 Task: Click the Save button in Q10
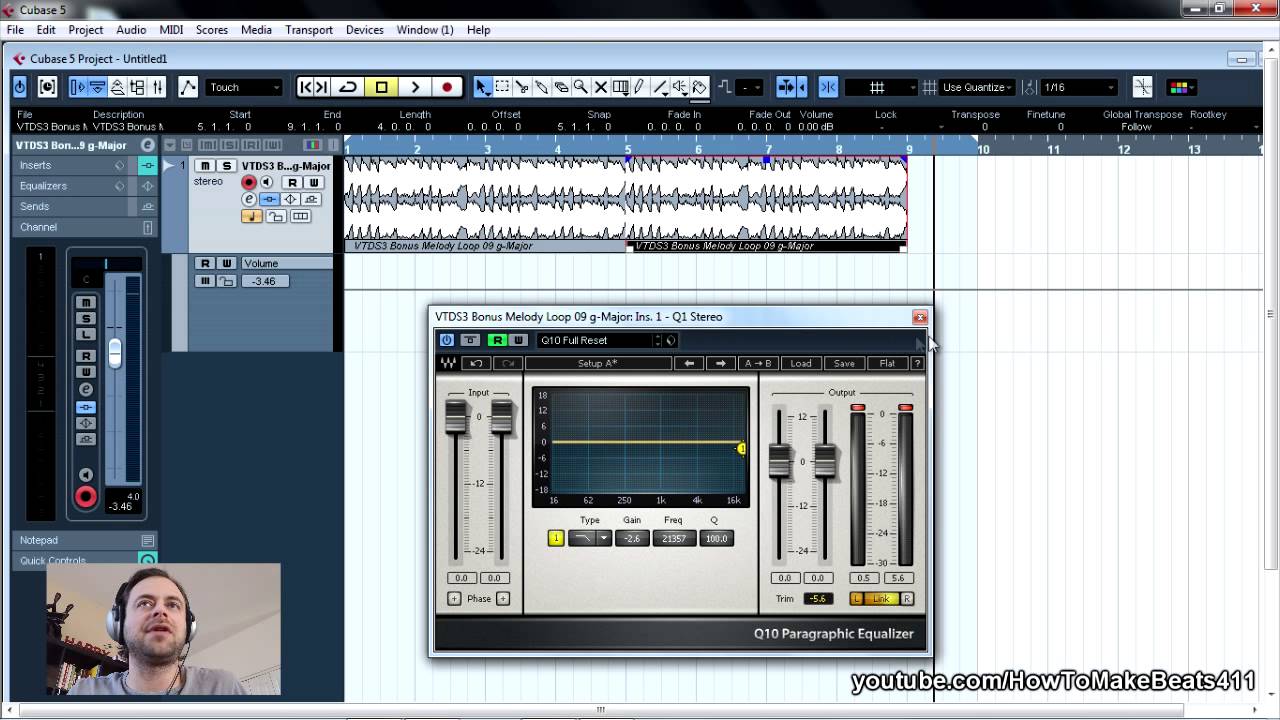[844, 363]
